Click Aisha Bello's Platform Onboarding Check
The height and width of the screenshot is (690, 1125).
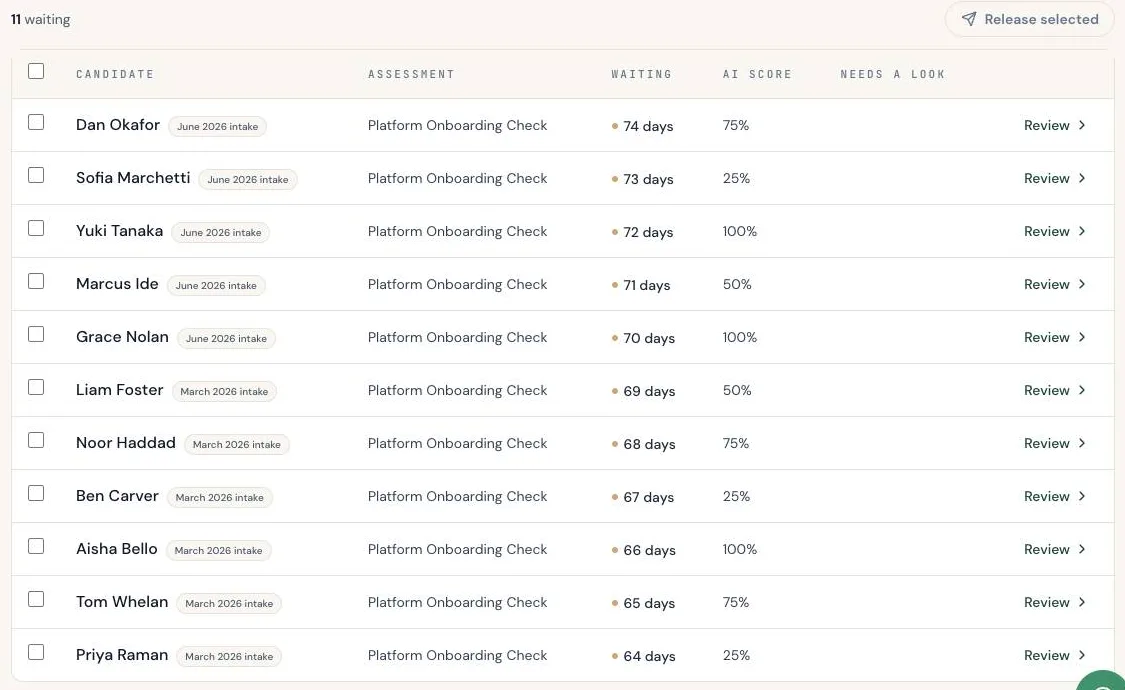click(458, 549)
